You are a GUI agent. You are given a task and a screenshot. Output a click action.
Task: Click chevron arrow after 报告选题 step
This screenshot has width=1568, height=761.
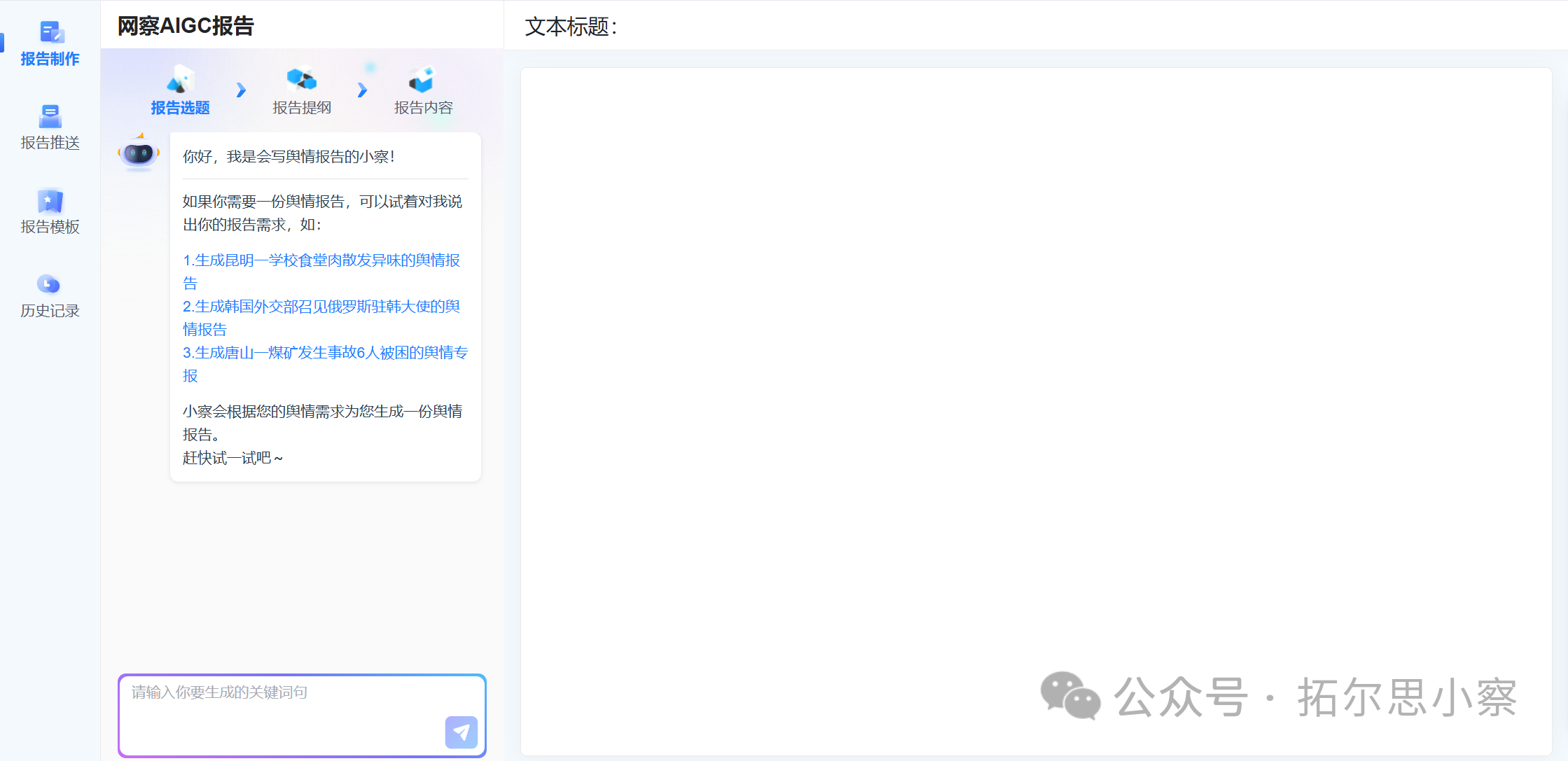[x=241, y=90]
